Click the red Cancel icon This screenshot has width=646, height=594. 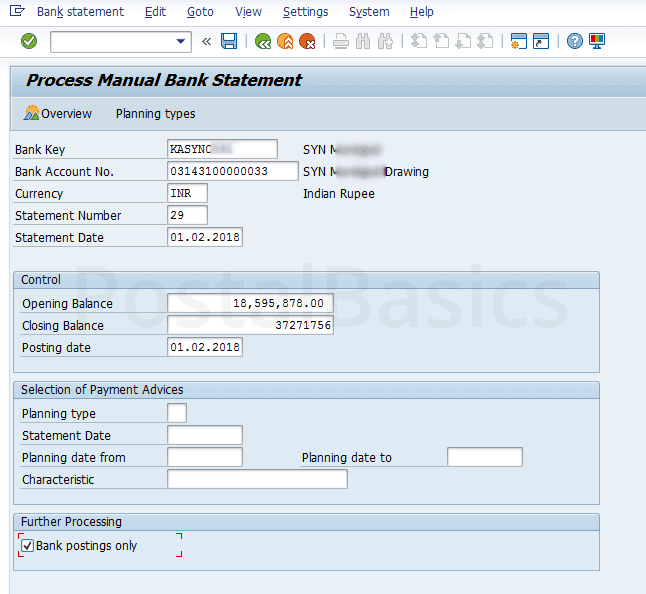(x=307, y=41)
